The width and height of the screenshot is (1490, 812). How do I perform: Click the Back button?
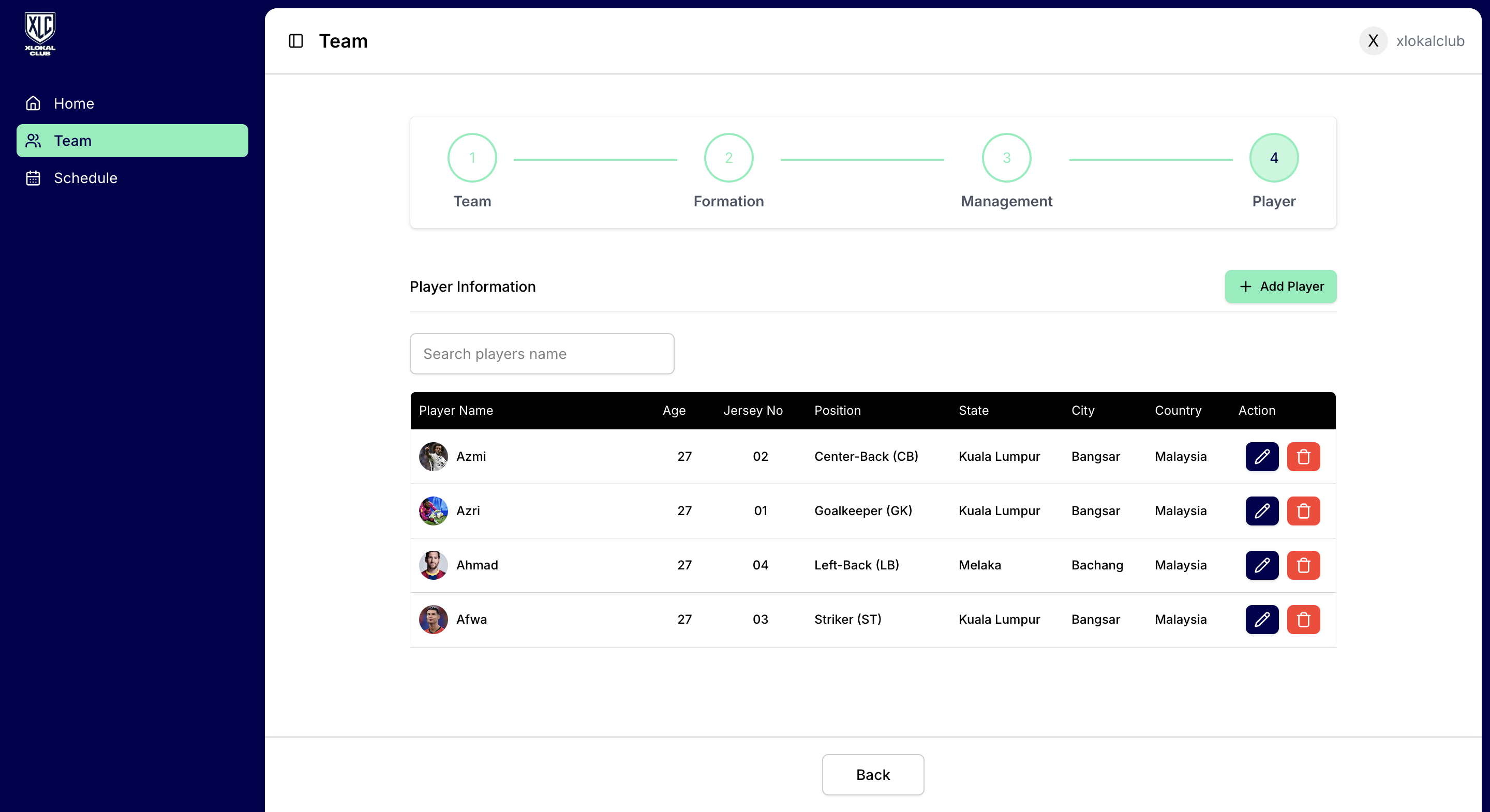(x=872, y=774)
